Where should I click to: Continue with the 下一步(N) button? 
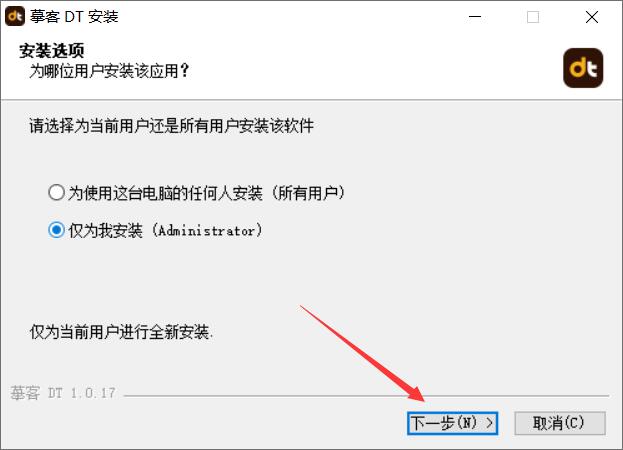coord(453,423)
